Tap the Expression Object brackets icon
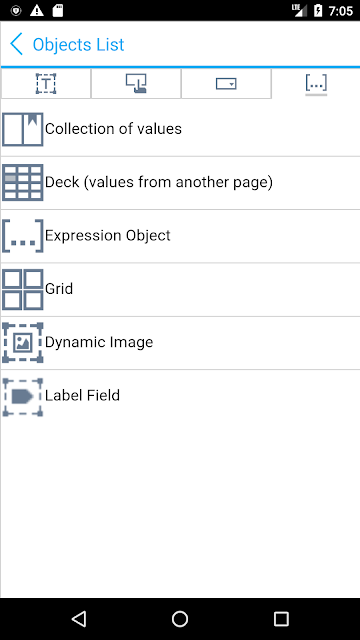360x640 pixels. pos(22,236)
